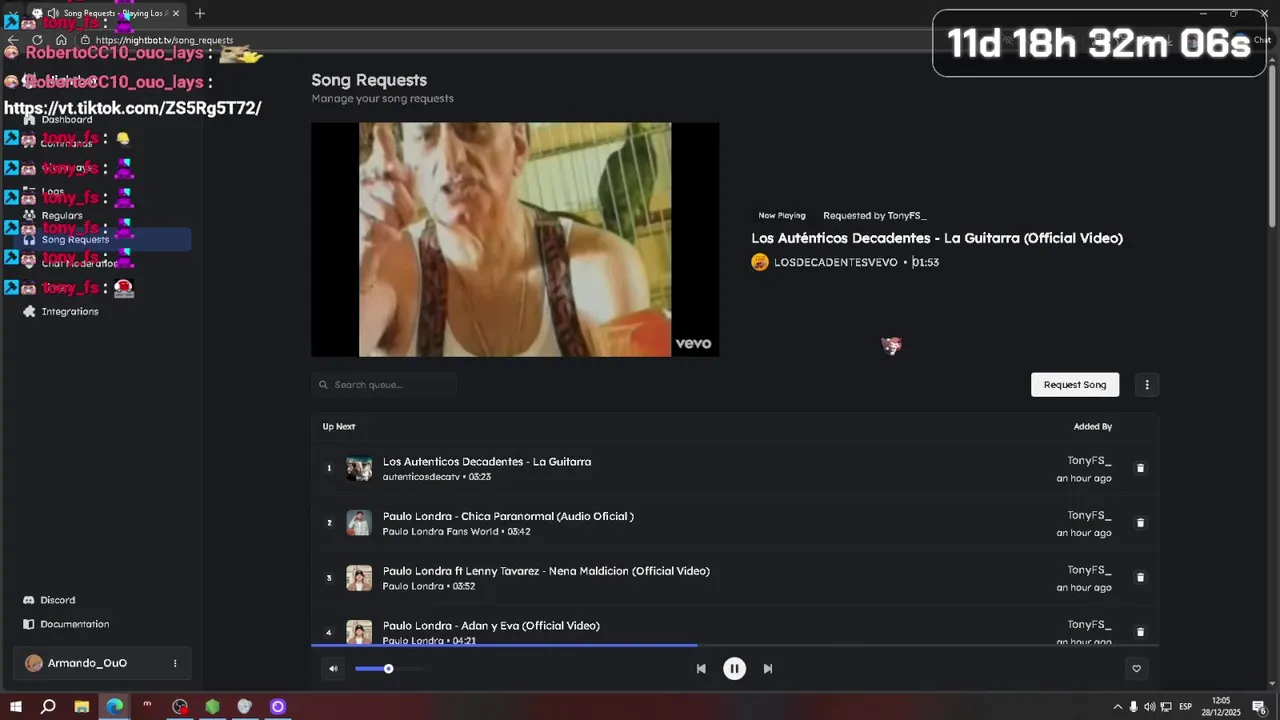Focus the Search queue input field
The image size is (1280, 720).
tap(384, 385)
